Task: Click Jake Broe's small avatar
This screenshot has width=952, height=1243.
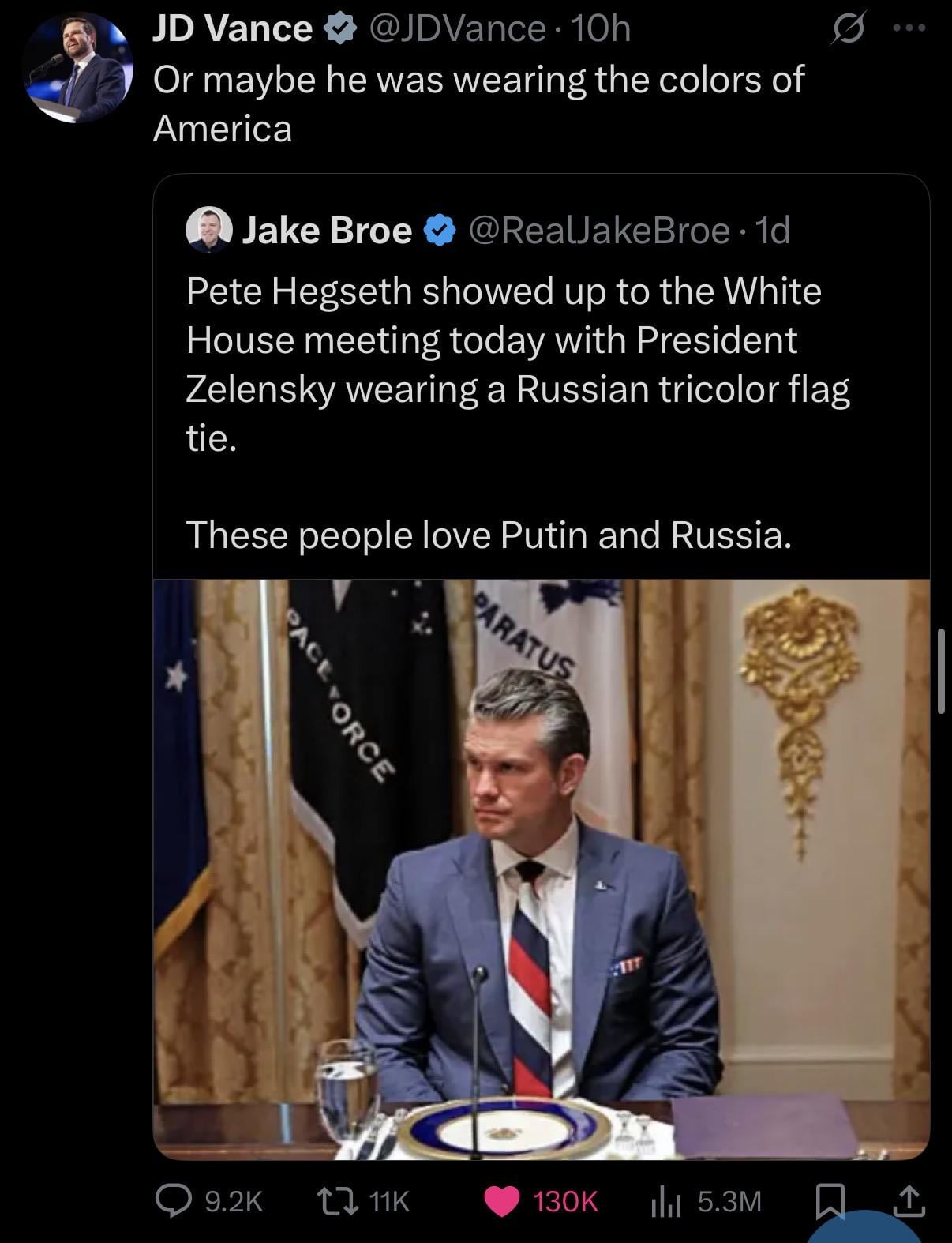Action: (208, 230)
